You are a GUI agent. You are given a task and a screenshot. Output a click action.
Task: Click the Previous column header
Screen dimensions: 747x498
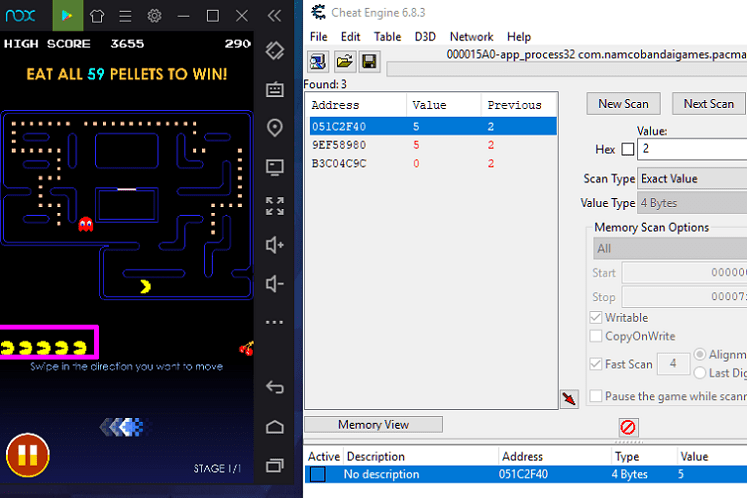coord(519,105)
